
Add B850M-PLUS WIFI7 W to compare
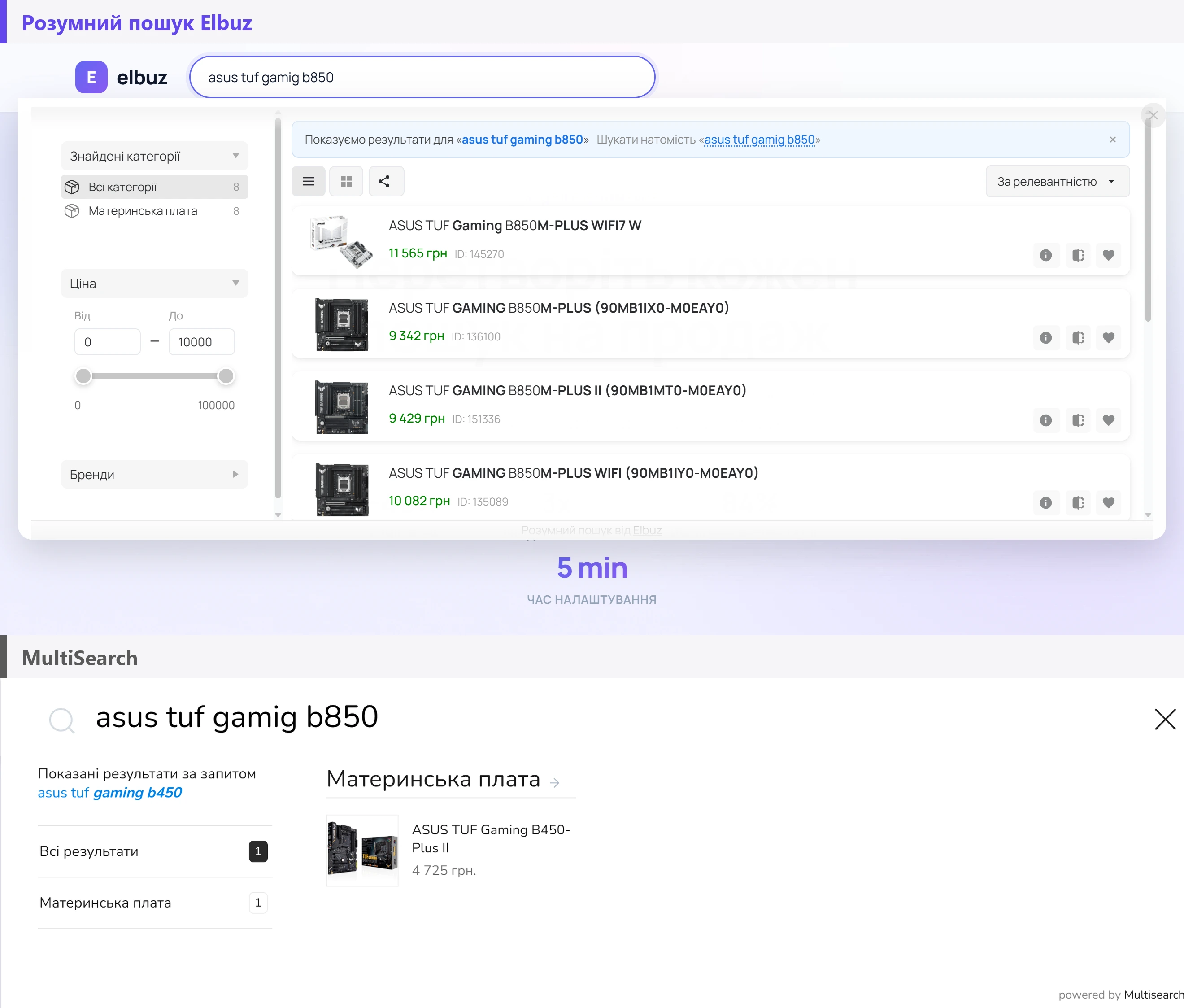click(1078, 255)
